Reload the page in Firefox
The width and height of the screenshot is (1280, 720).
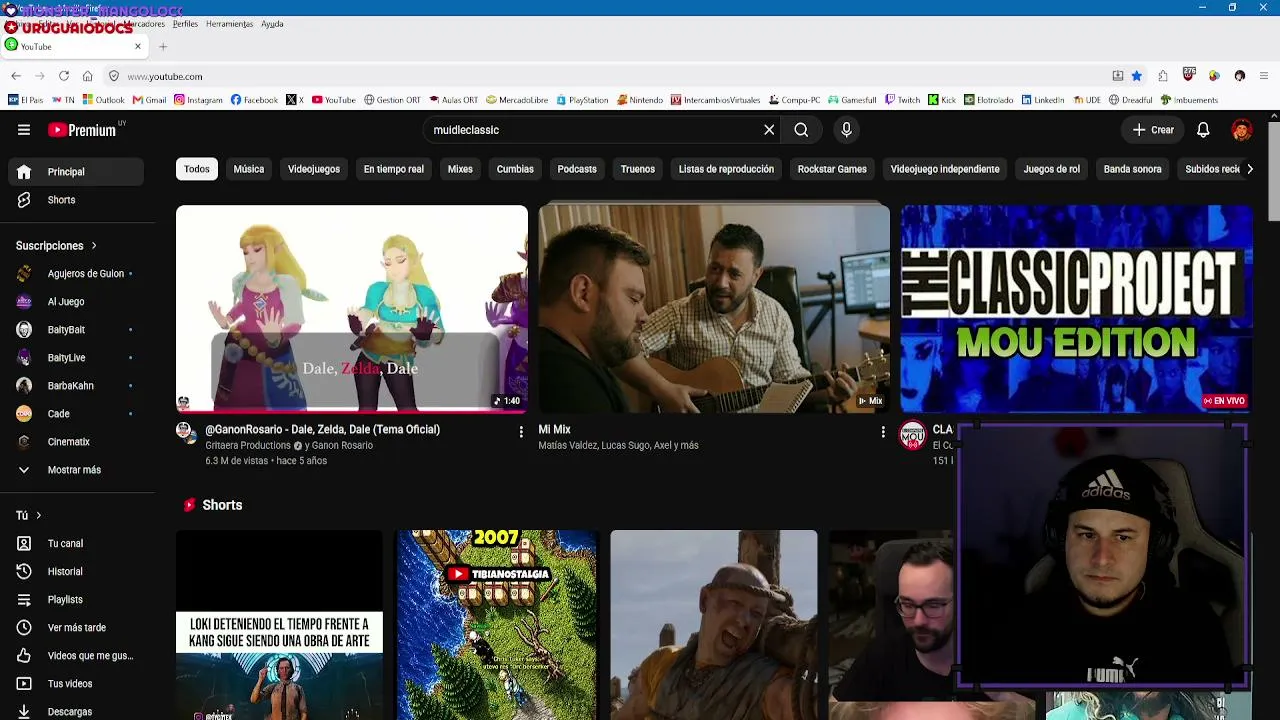click(x=64, y=76)
